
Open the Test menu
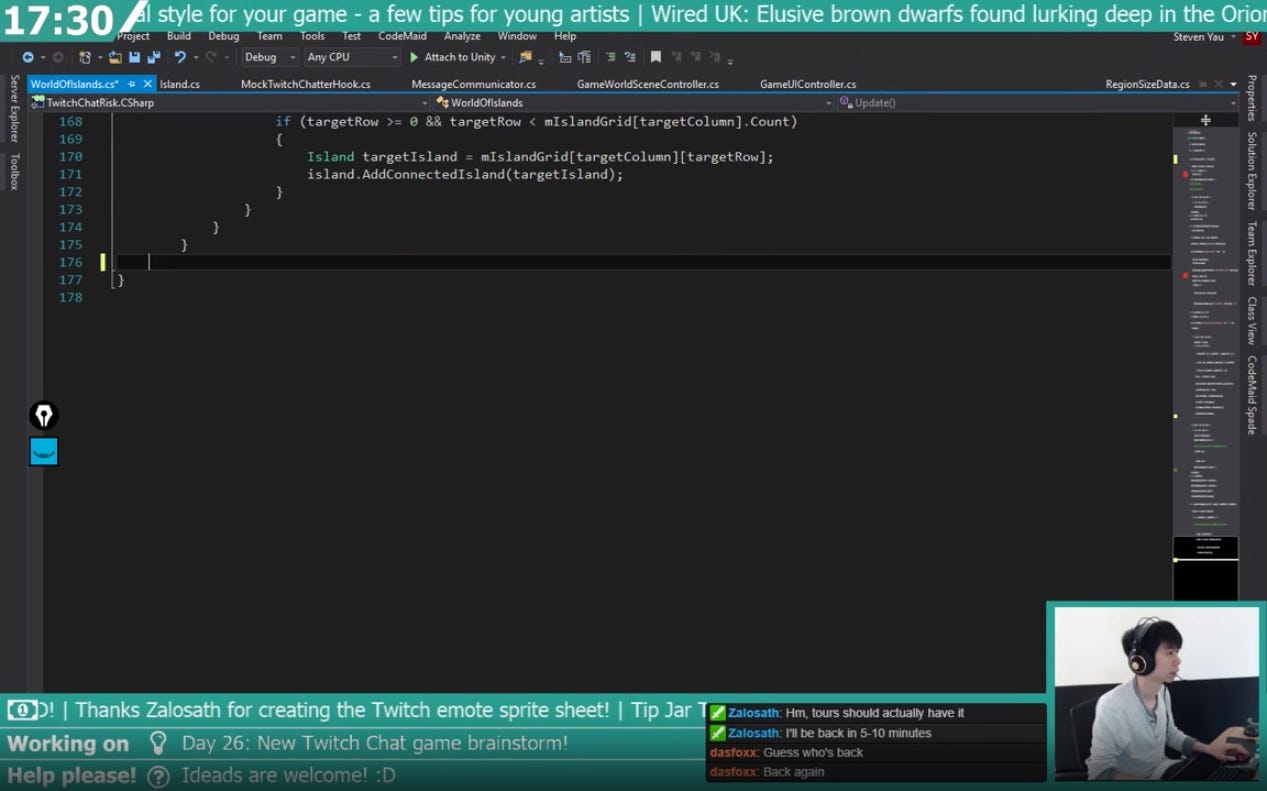click(x=351, y=36)
